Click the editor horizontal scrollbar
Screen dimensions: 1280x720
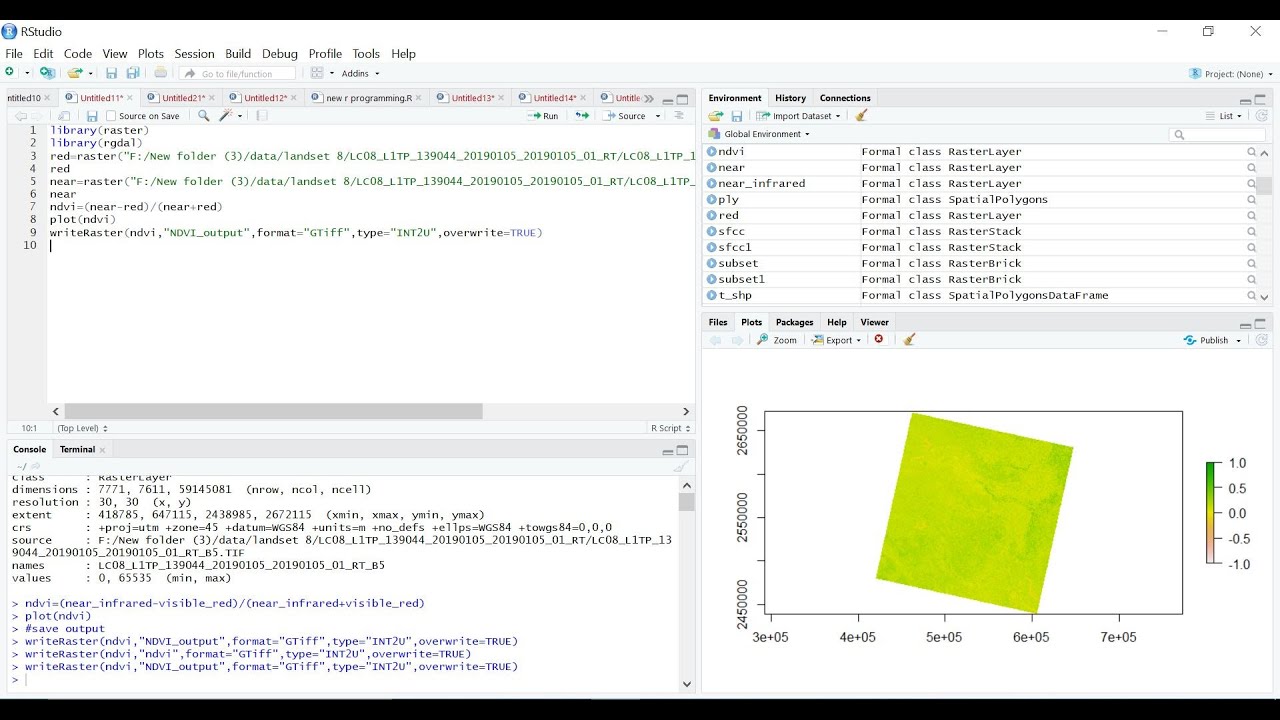tap(273, 411)
